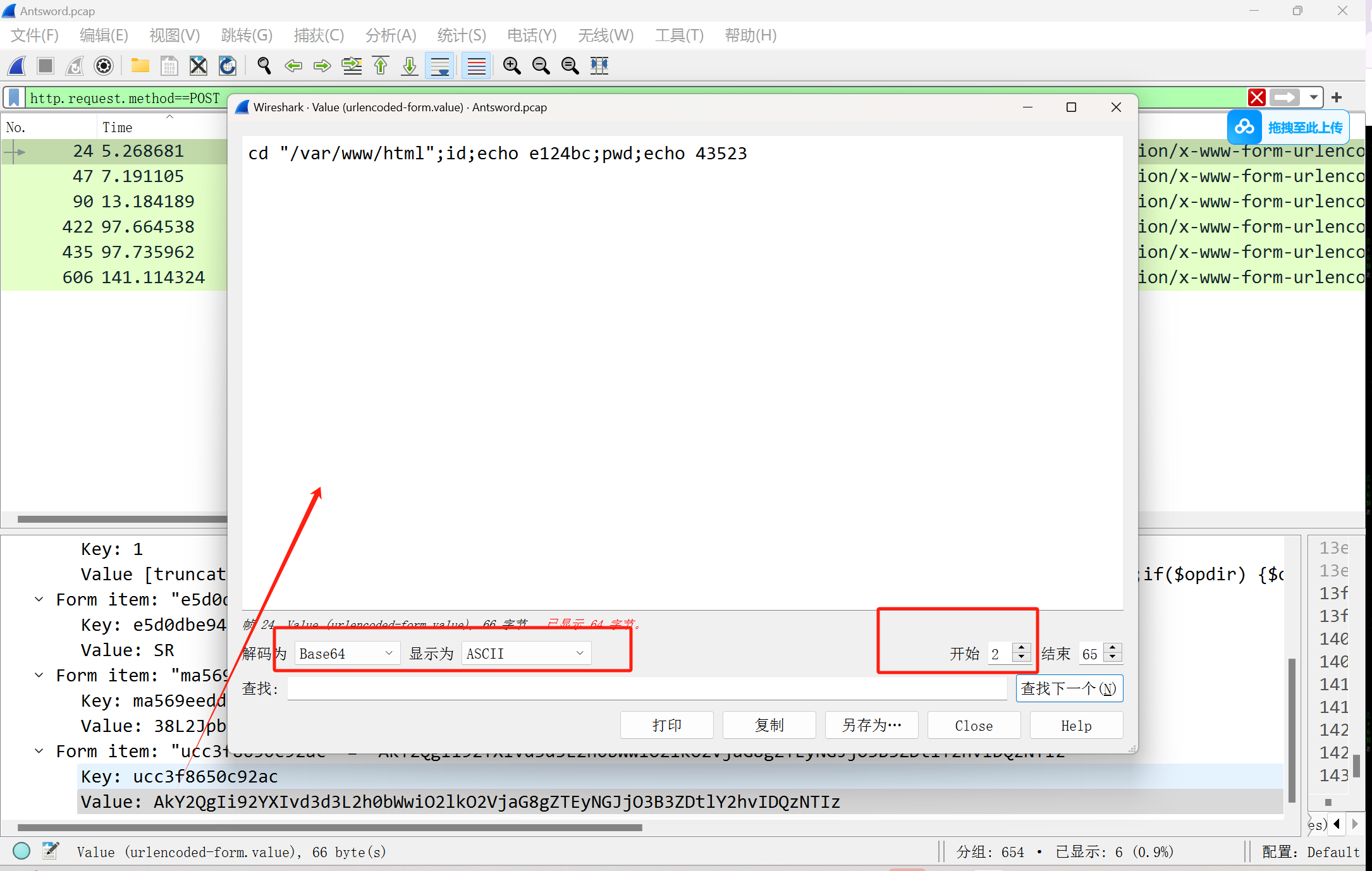This screenshot has width=1372, height=871.
Task: Open the 统计(S) menu
Action: [462, 35]
